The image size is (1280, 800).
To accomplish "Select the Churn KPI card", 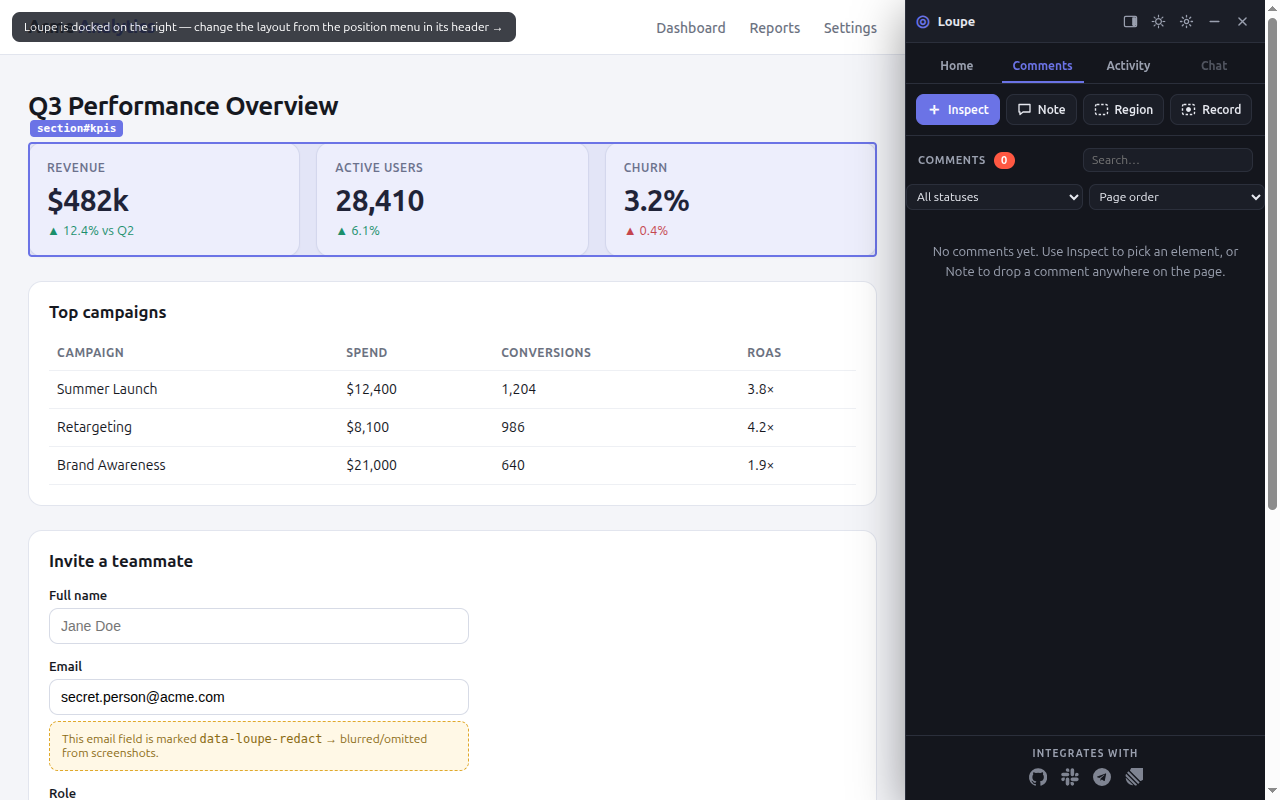I will point(741,200).
